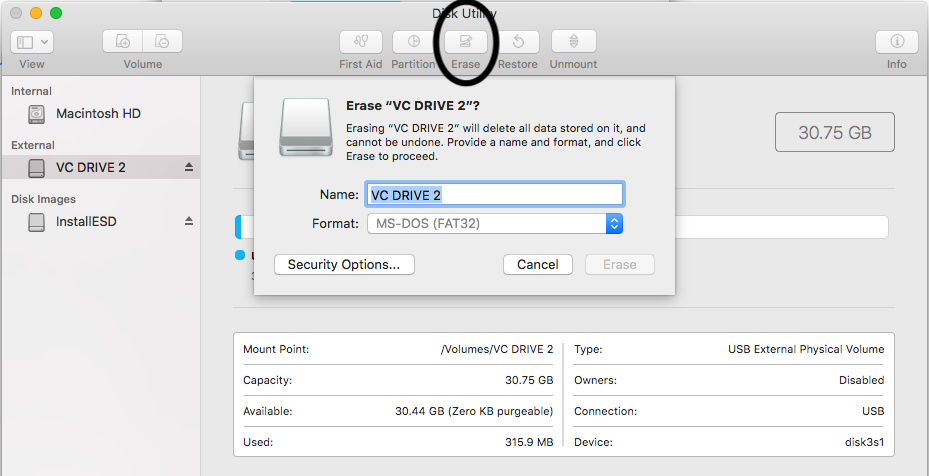
Task: Click the add volume icon
Action: (x=123, y=41)
